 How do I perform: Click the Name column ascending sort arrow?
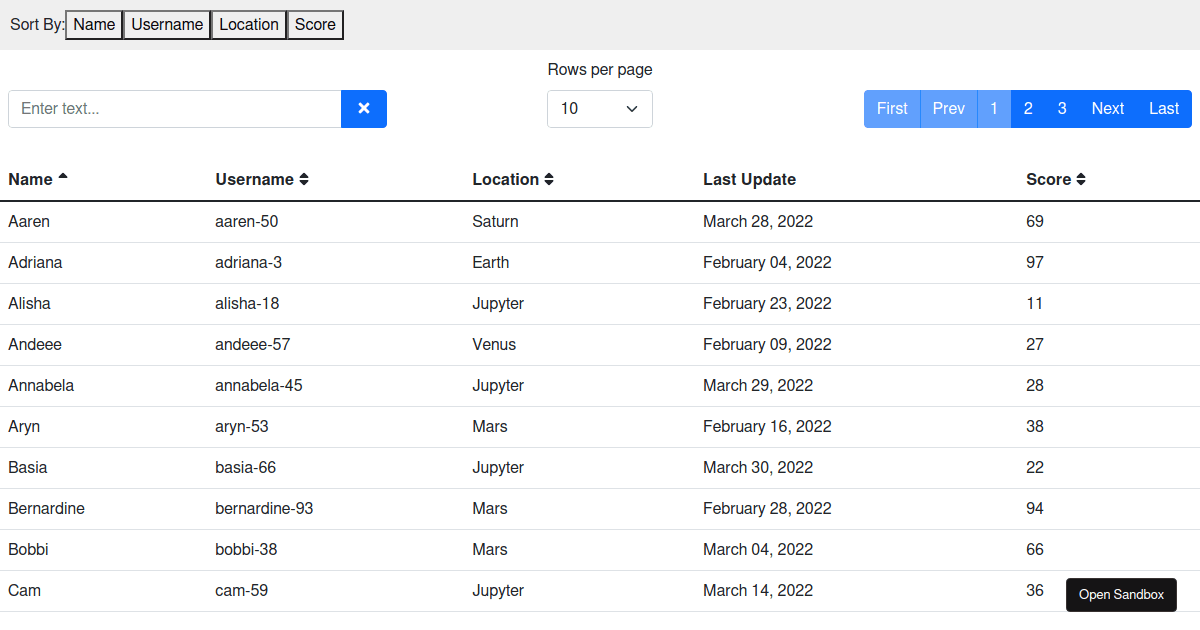click(63, 178)
